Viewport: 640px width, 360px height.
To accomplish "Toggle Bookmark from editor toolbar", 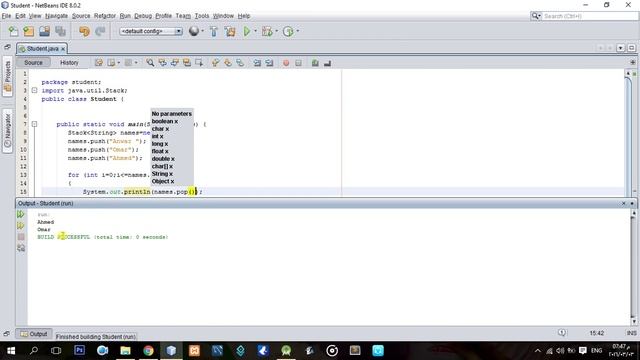I will (x=240, y=63).
